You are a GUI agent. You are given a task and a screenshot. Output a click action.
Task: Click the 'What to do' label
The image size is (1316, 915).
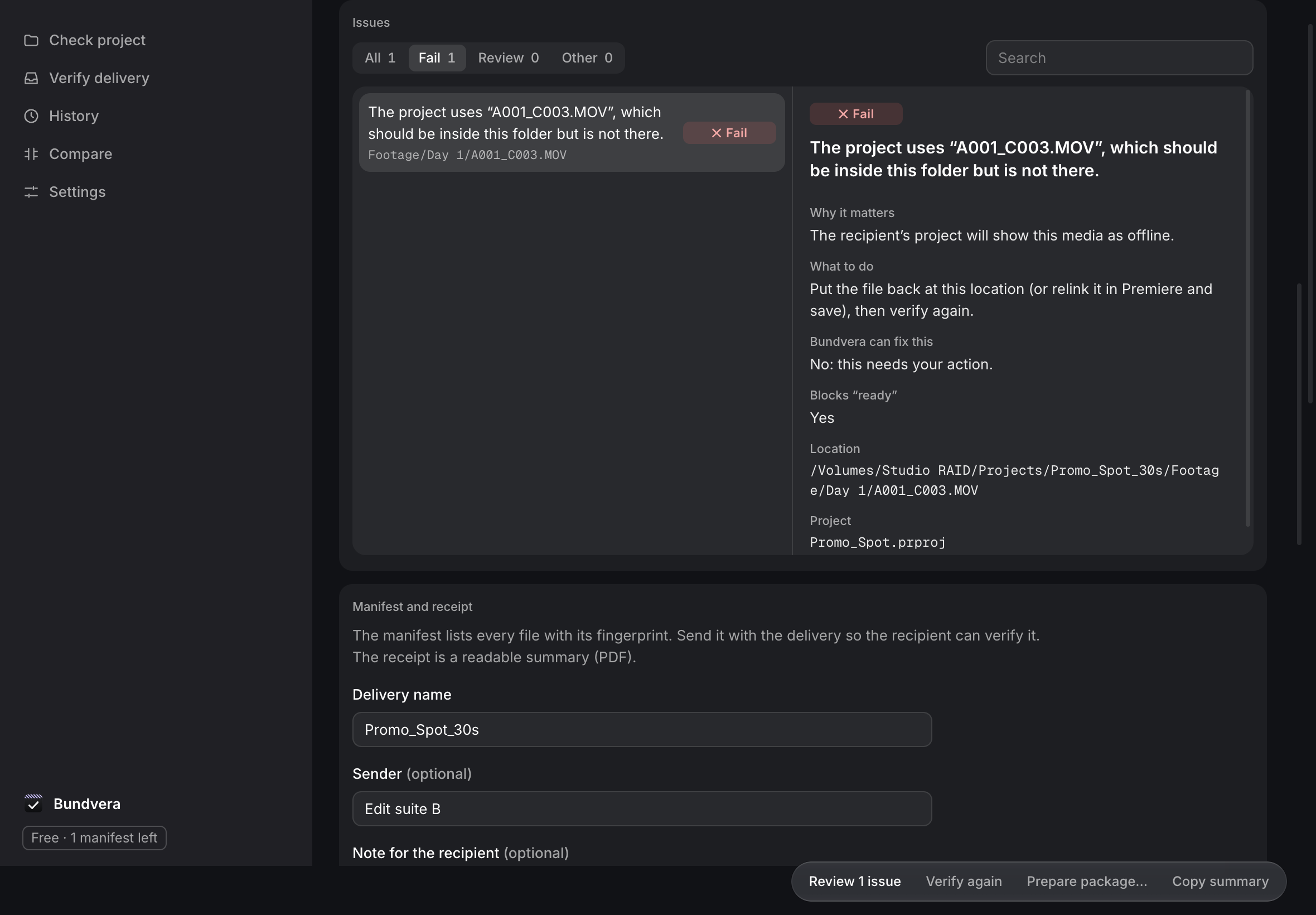click(841, 267)
